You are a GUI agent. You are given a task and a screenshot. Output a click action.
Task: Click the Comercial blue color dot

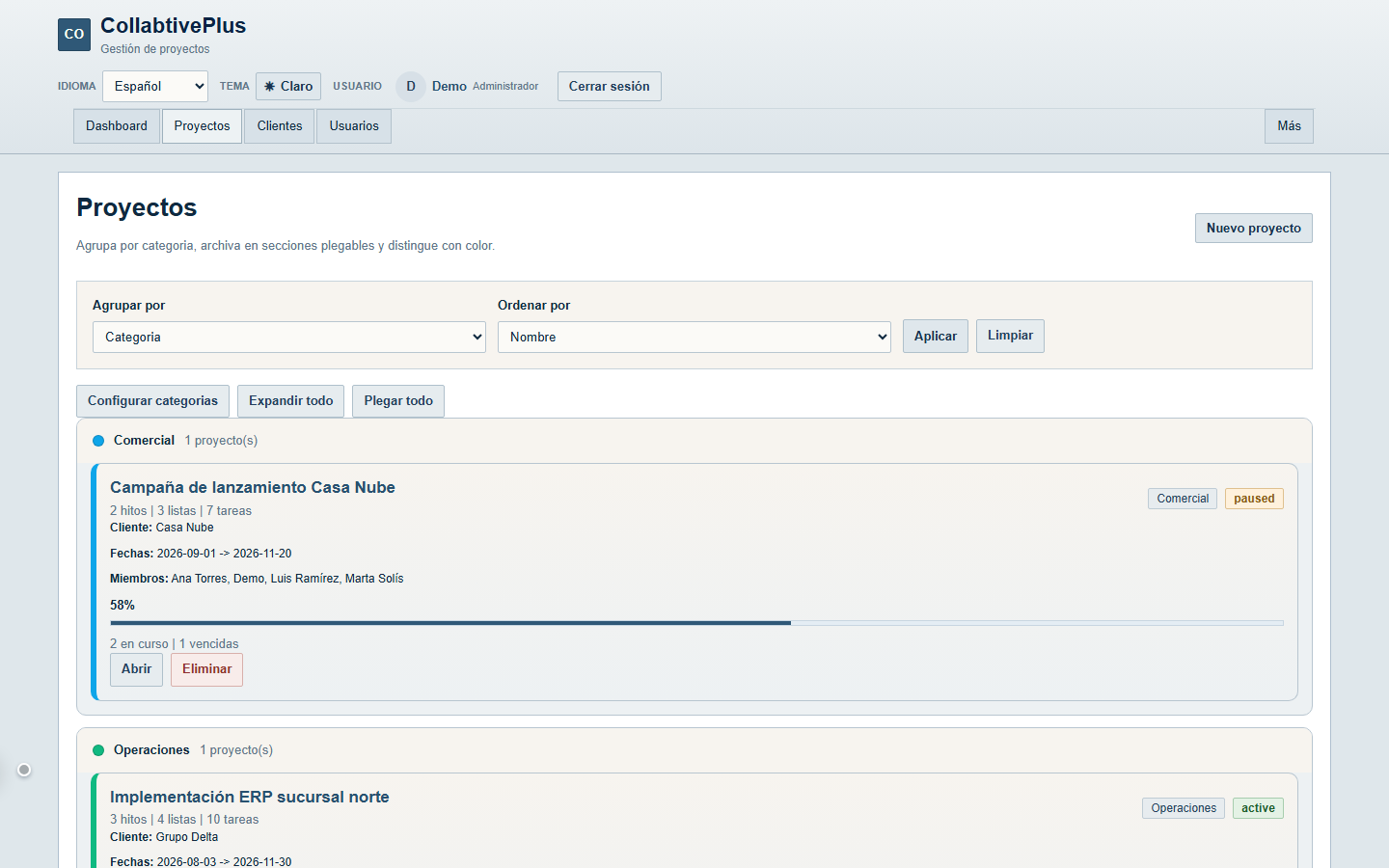coord(98,441)
